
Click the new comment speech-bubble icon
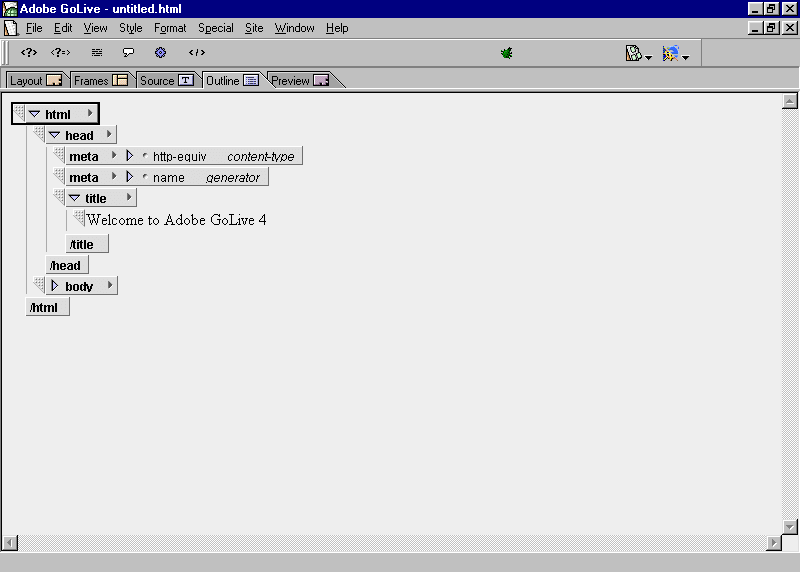coord(128,53)
